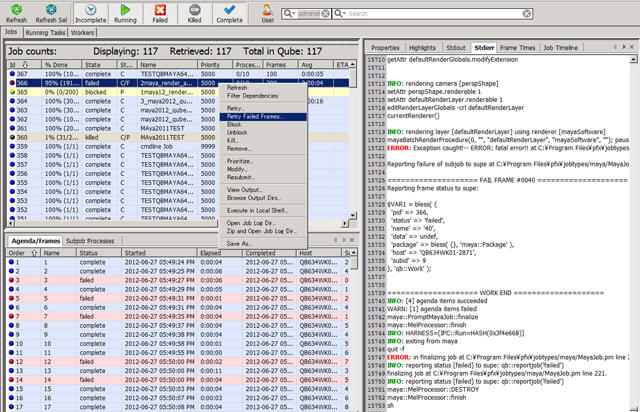Image resolution: width=640 pixels, height=412 pixels.
Task: Open the Properties tab
Action: tap(385, 48)
